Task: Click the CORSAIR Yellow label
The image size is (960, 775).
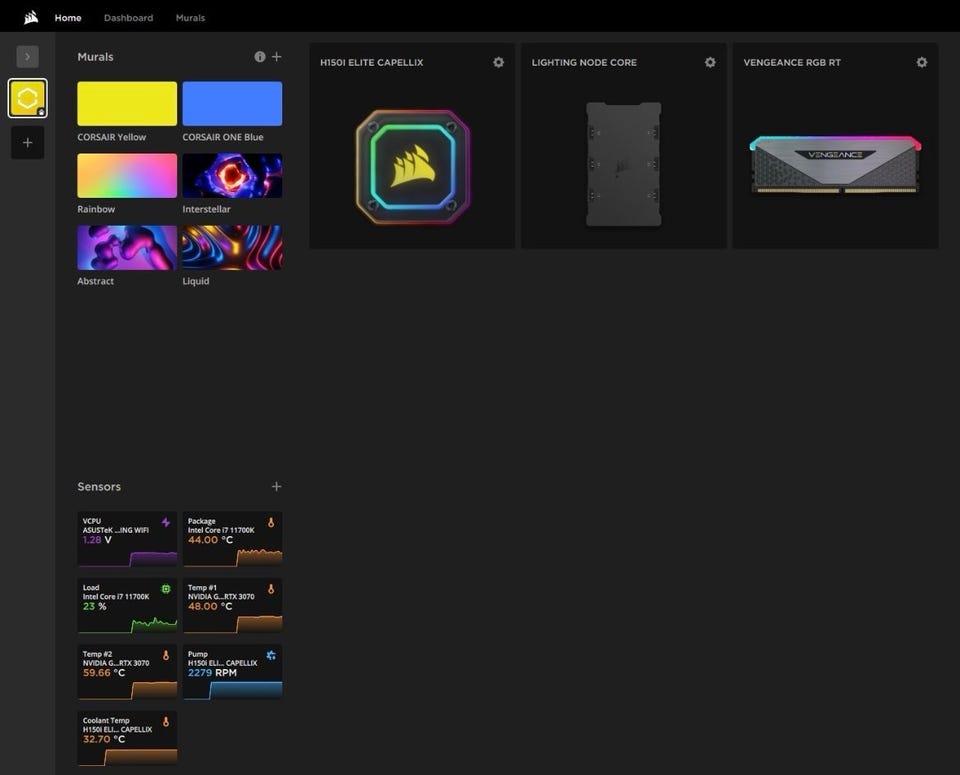Action: click(111, 137)
